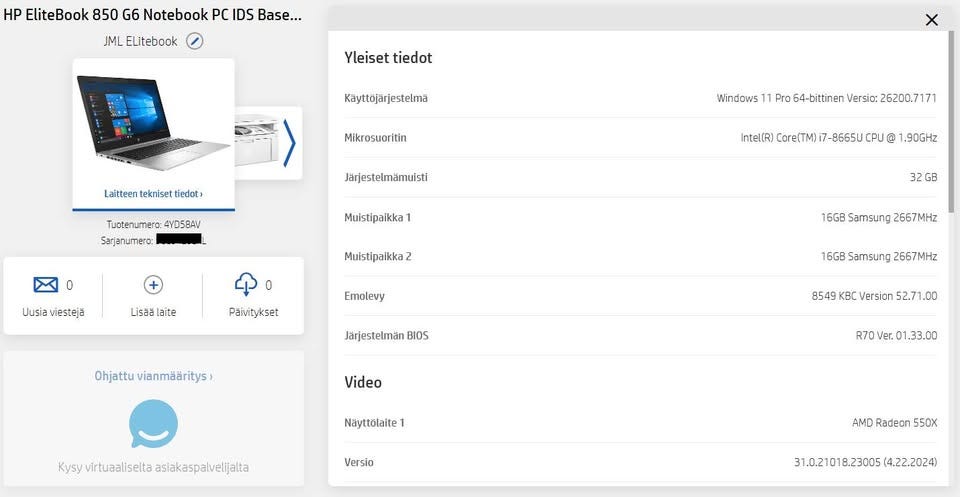Click the AMD Radeon 550X display adapter value
960x497 pixels.
[x=894, y=423]
